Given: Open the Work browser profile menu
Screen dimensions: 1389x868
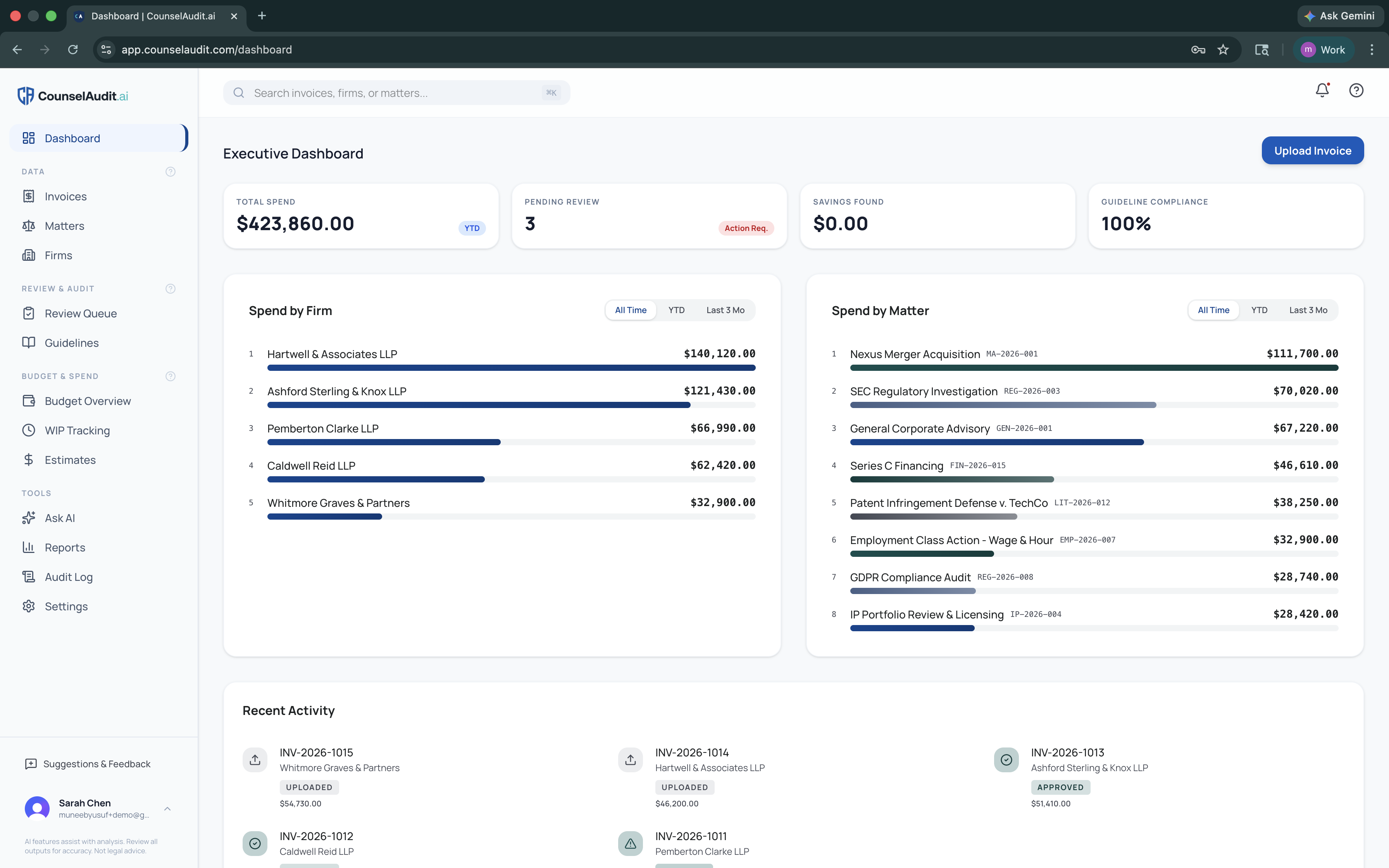Looking at the screenshot, I should pos(1324,49).
